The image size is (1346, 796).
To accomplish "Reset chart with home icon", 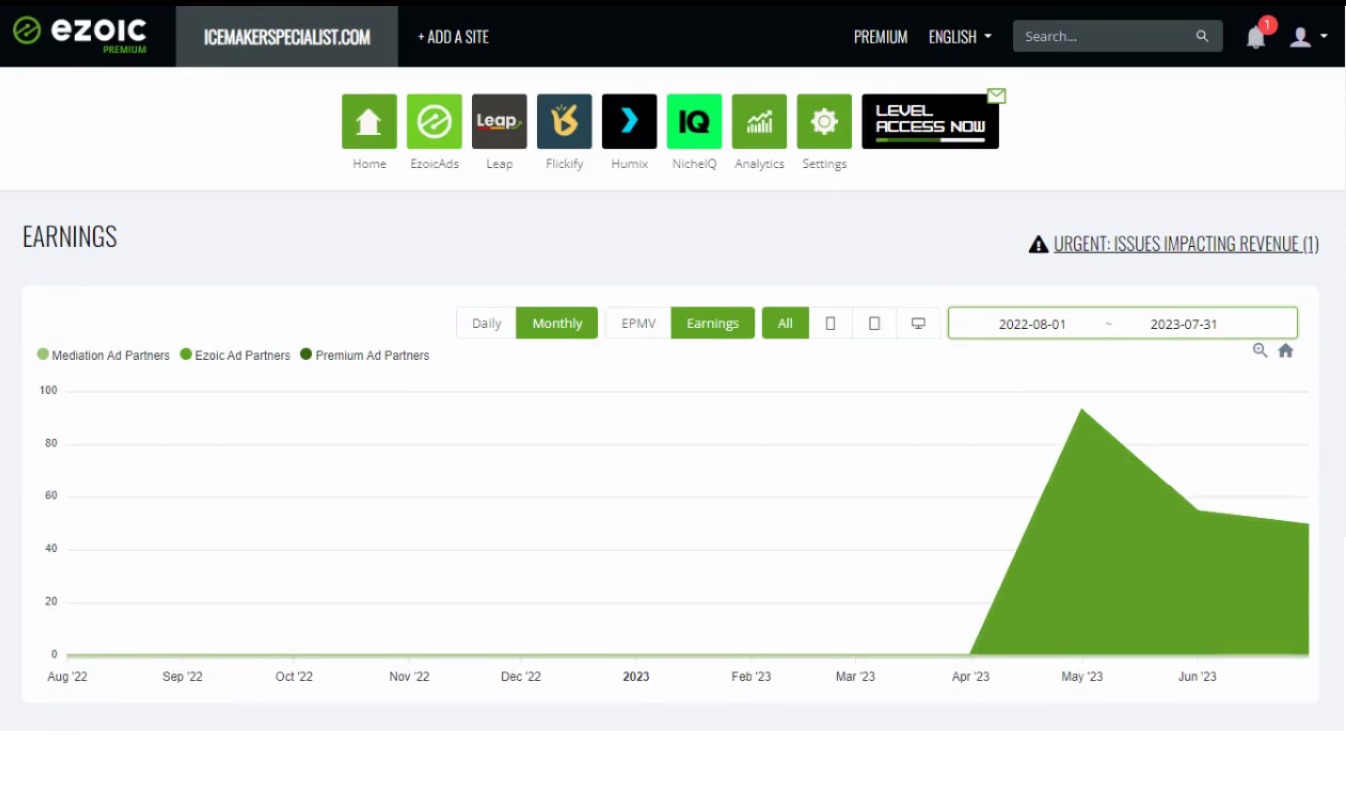I will (x=1286, y=350).
